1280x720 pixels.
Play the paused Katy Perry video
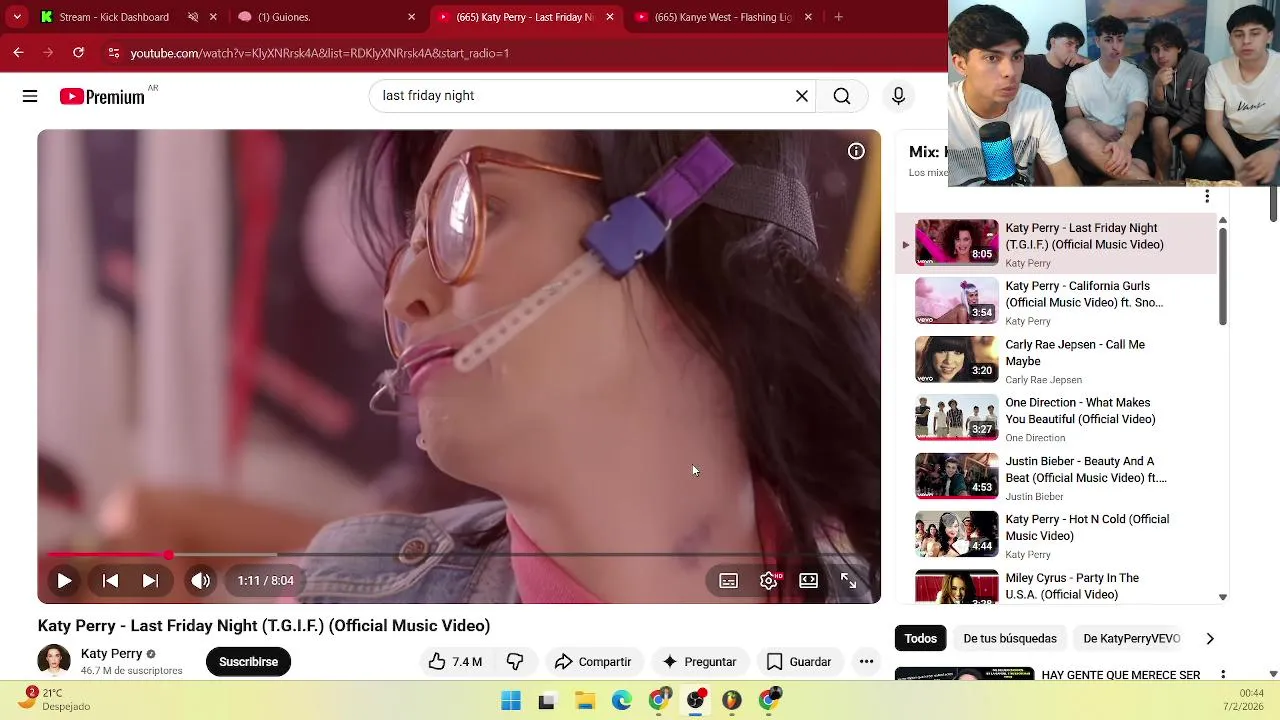[64, 580]
